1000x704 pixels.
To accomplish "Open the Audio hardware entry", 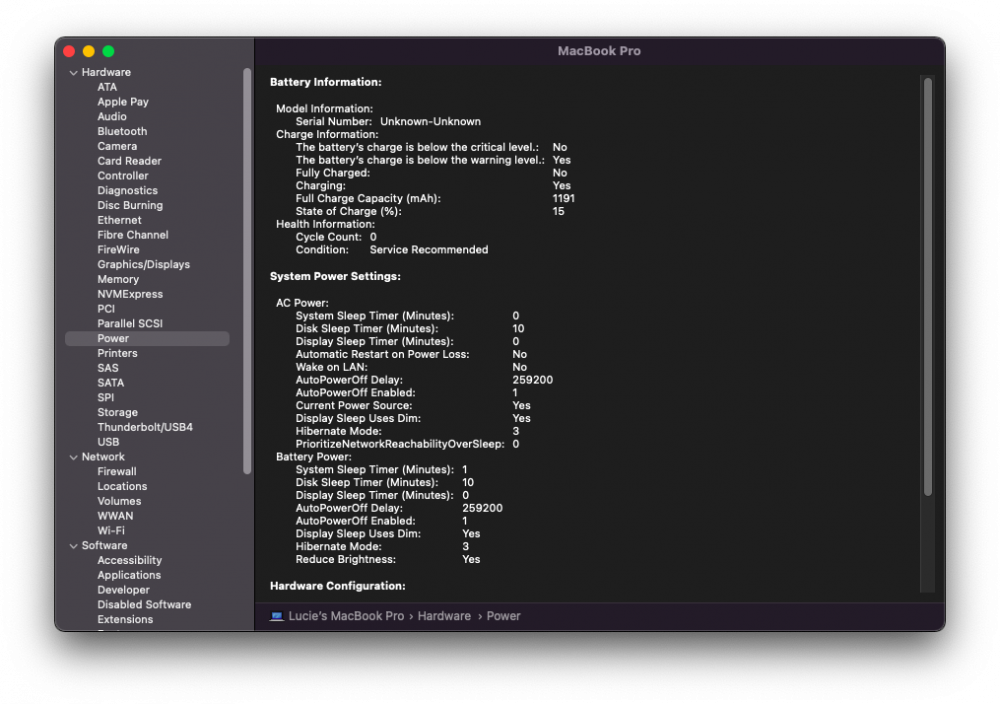I will click(112, 116).
